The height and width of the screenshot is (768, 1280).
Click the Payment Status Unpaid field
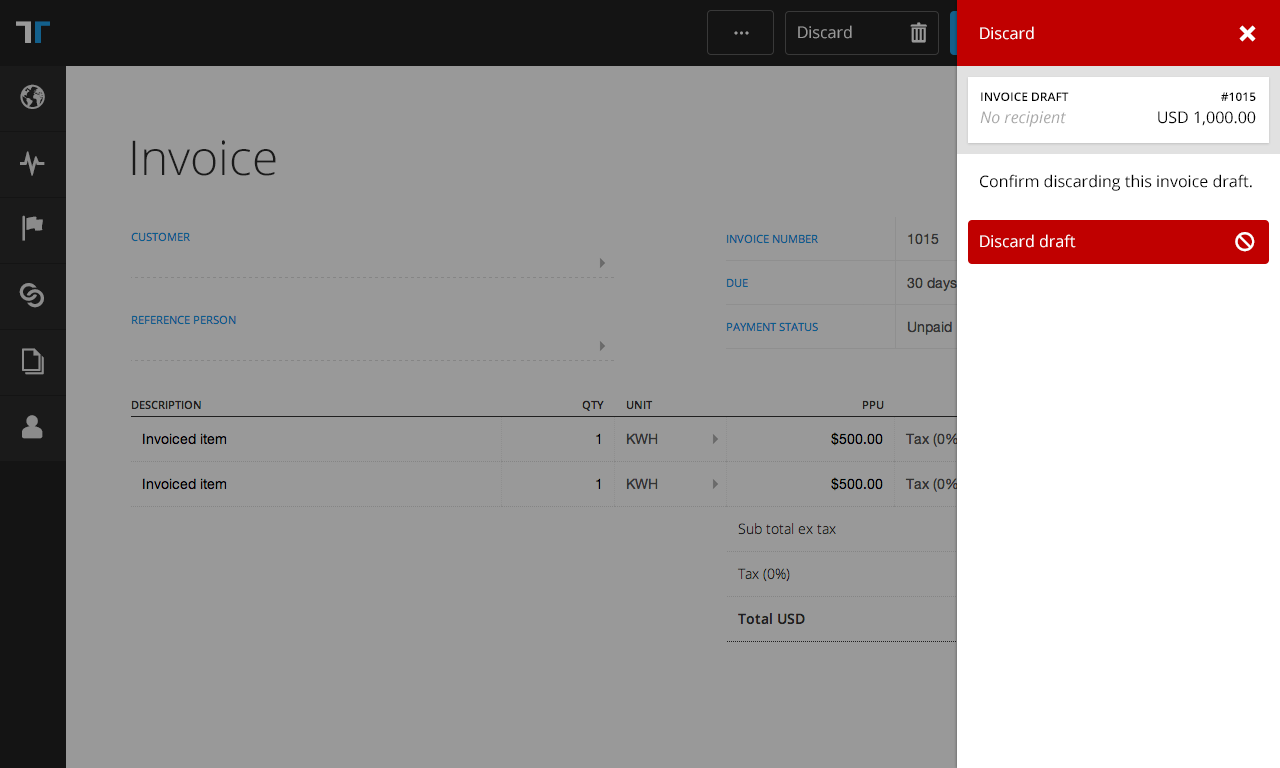(x=927, y=327)
